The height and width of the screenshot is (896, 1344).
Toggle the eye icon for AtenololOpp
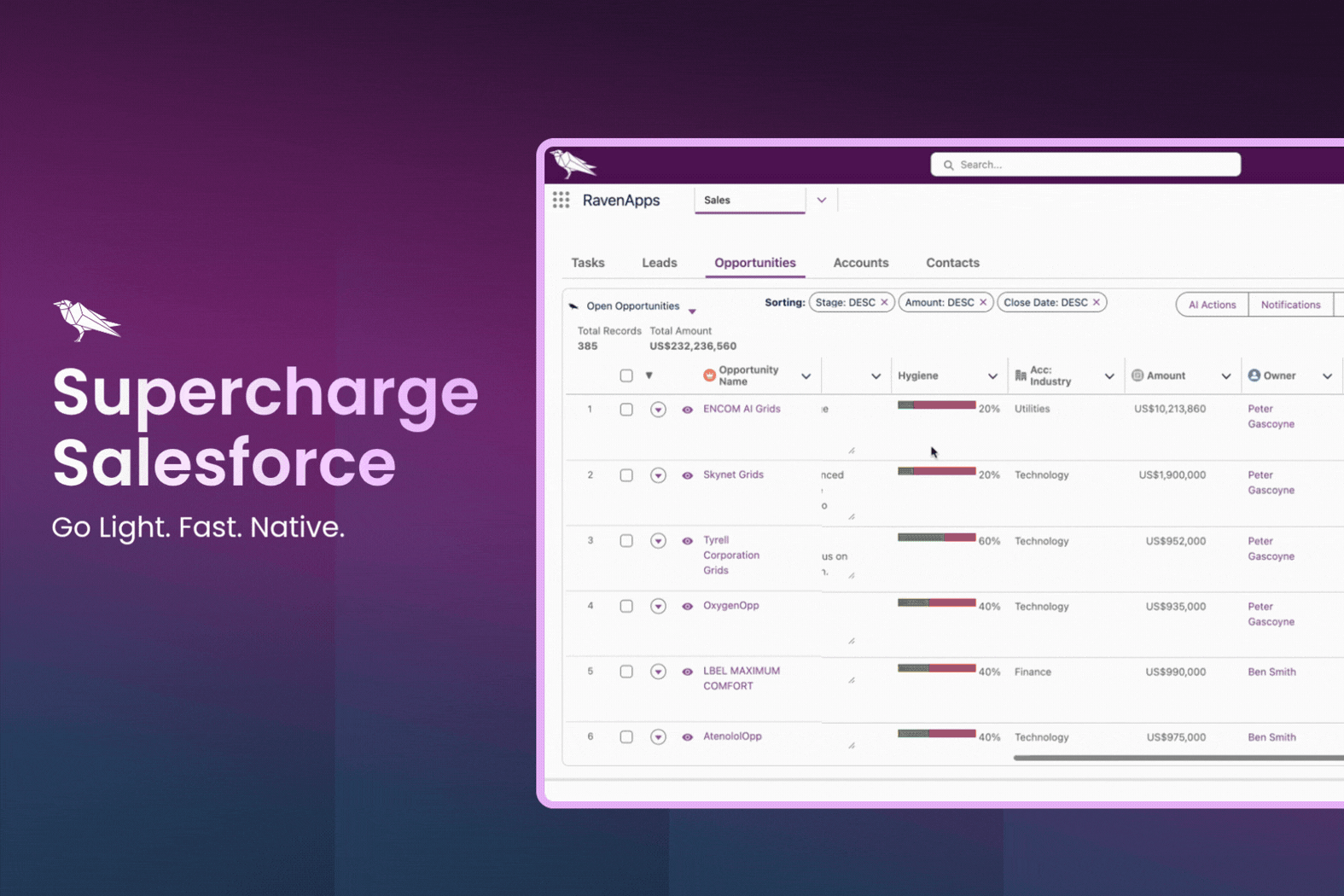tap(687, 737)
